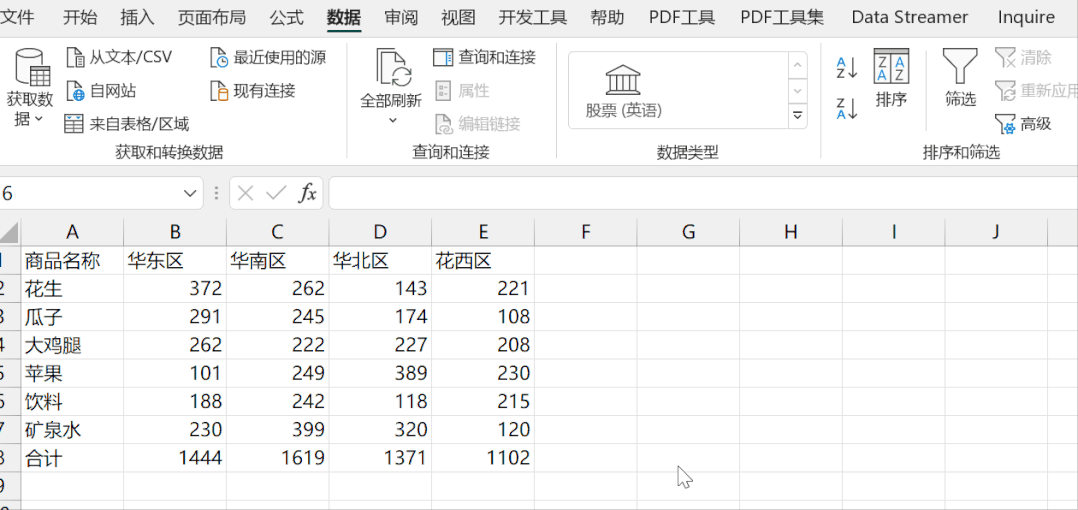Image resolution: width=1078 pixels, height=510 pixels.
Task: Click the formula bar cancel X
Action: pyautogui.click(x=245, y=194)
